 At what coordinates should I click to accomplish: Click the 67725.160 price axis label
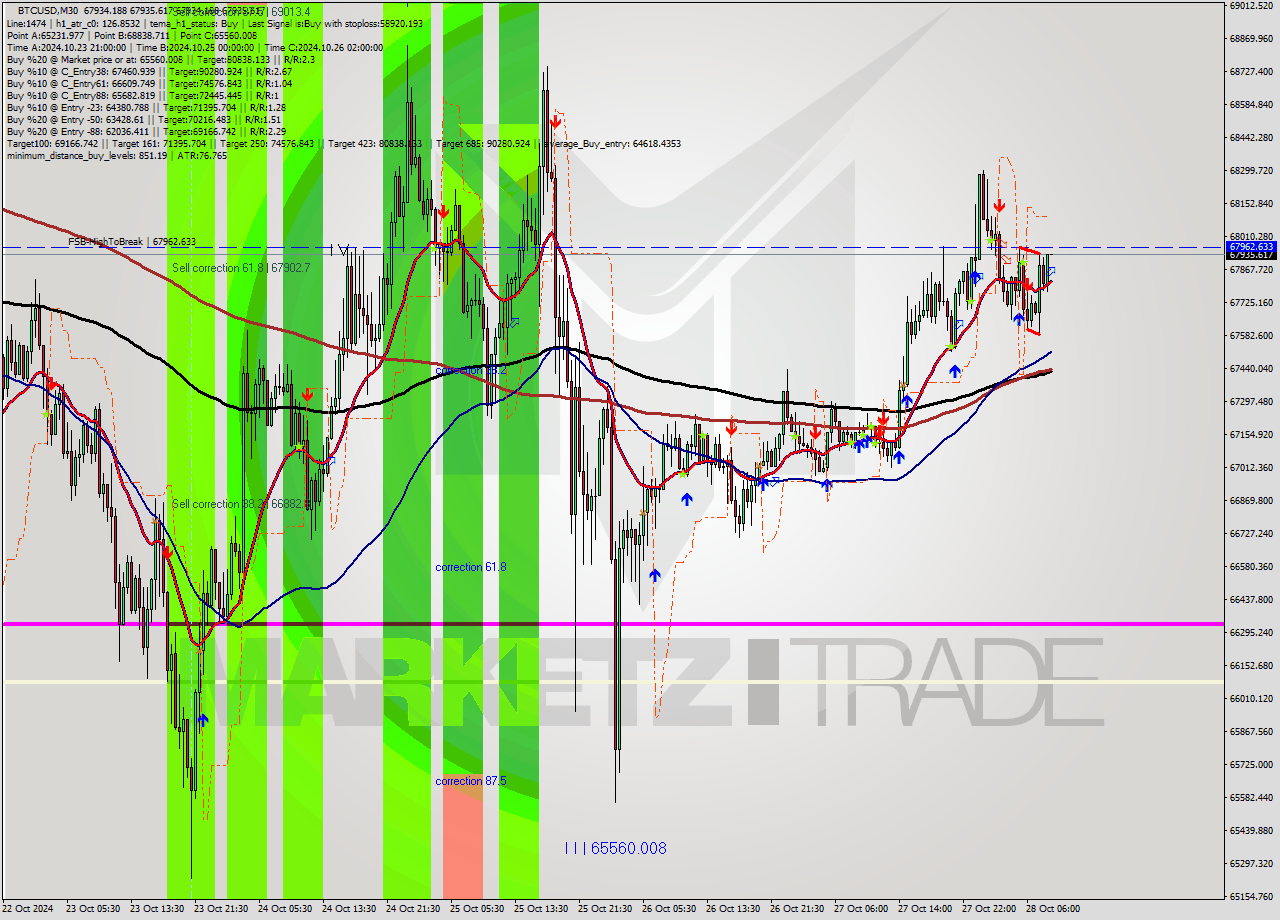pyautogui.click(x=1251, y=302)
